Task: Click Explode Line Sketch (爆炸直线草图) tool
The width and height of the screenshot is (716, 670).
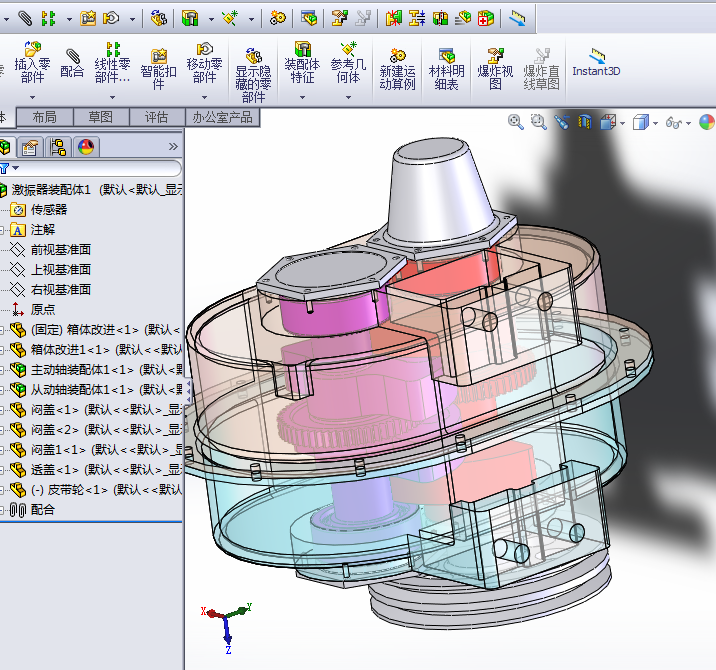Action: coord(541,69)
